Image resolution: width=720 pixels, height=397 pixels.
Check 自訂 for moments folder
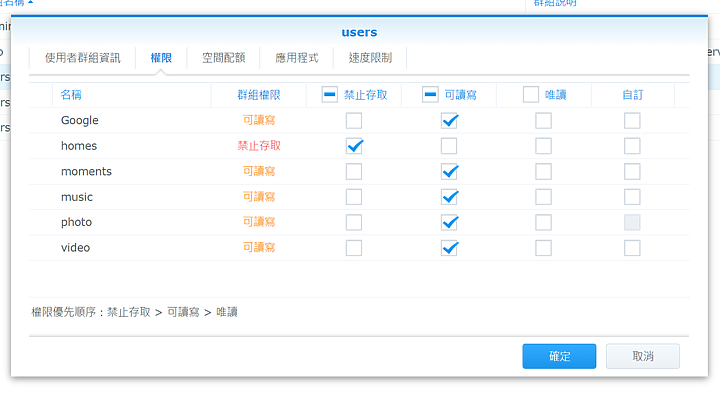click(632, 172)
